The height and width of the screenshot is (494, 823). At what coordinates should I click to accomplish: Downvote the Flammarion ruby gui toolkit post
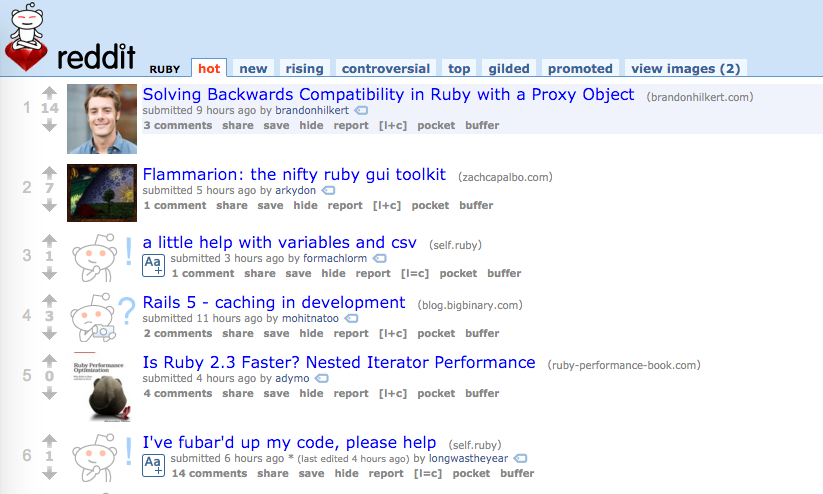49,205
